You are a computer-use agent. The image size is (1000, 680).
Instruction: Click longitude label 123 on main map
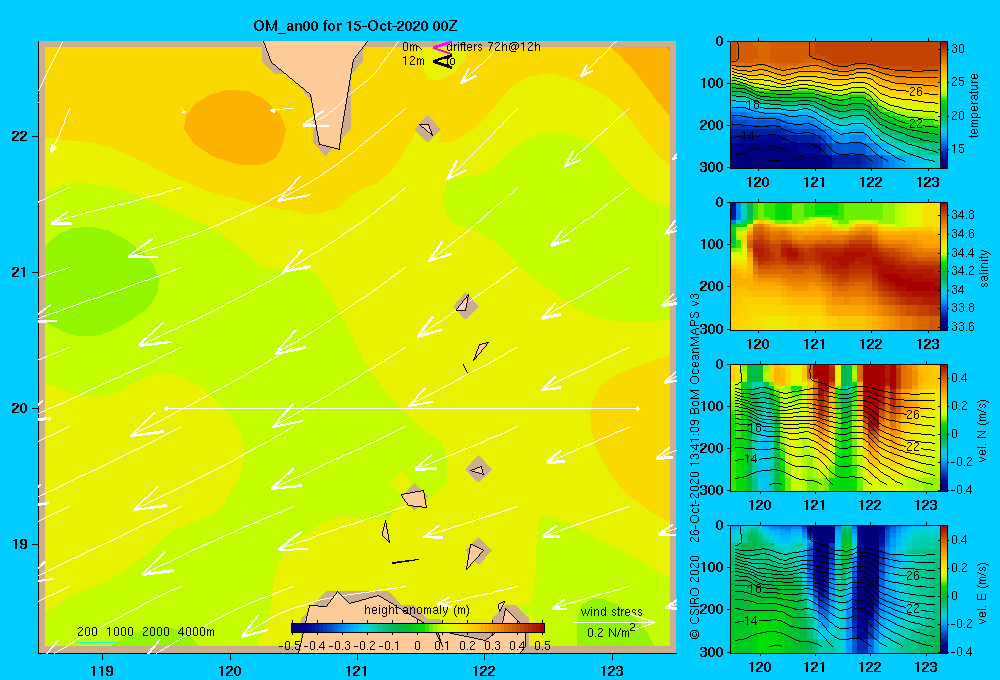(612, 670)
